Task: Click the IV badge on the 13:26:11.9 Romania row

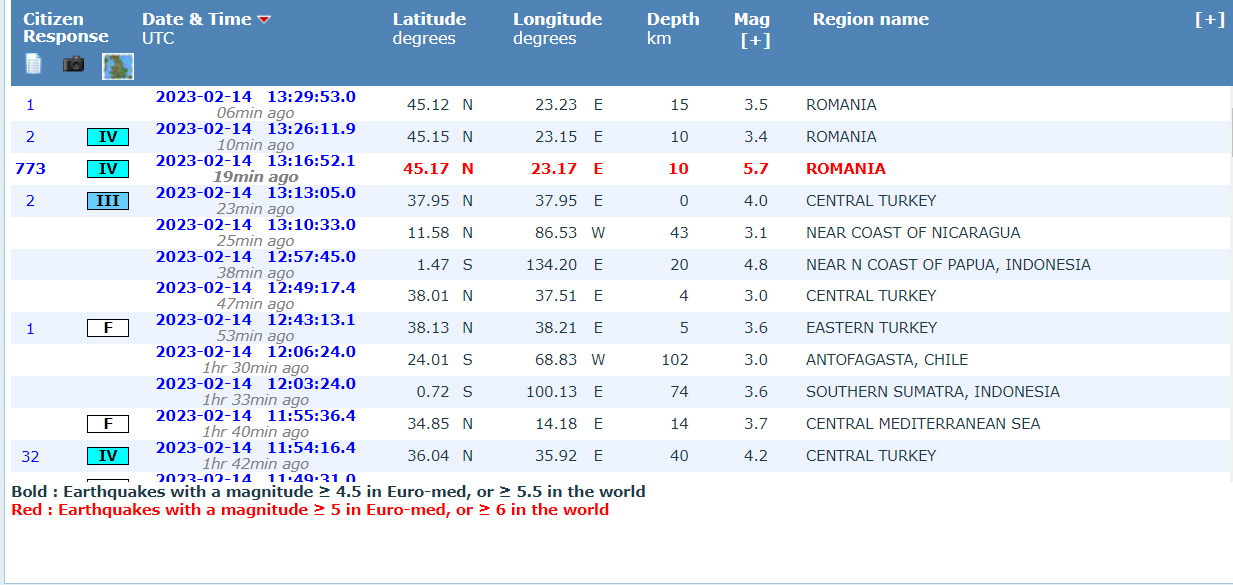Action: coord(108,137)
